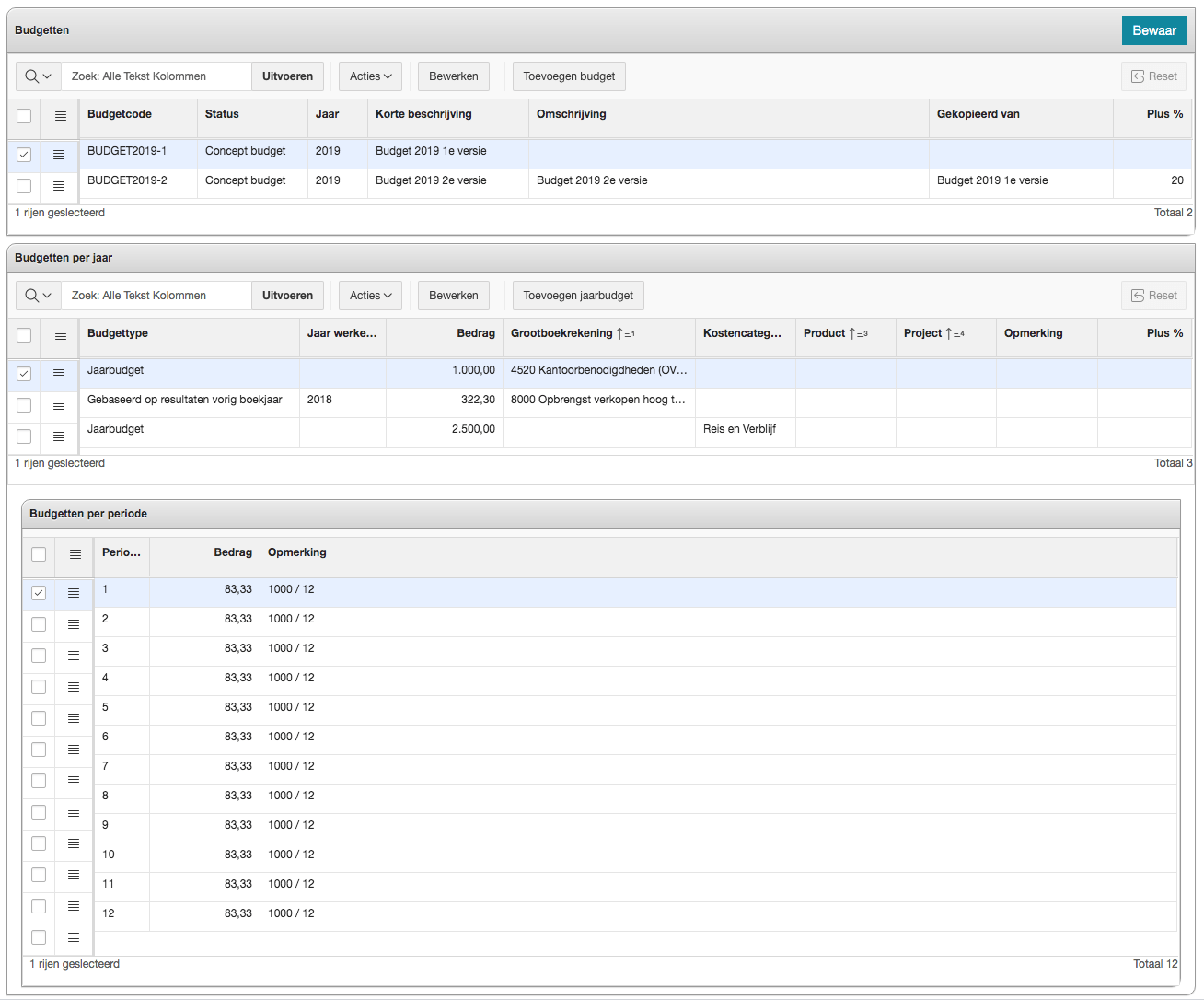Open row menu for periode 4

(74, 687)
